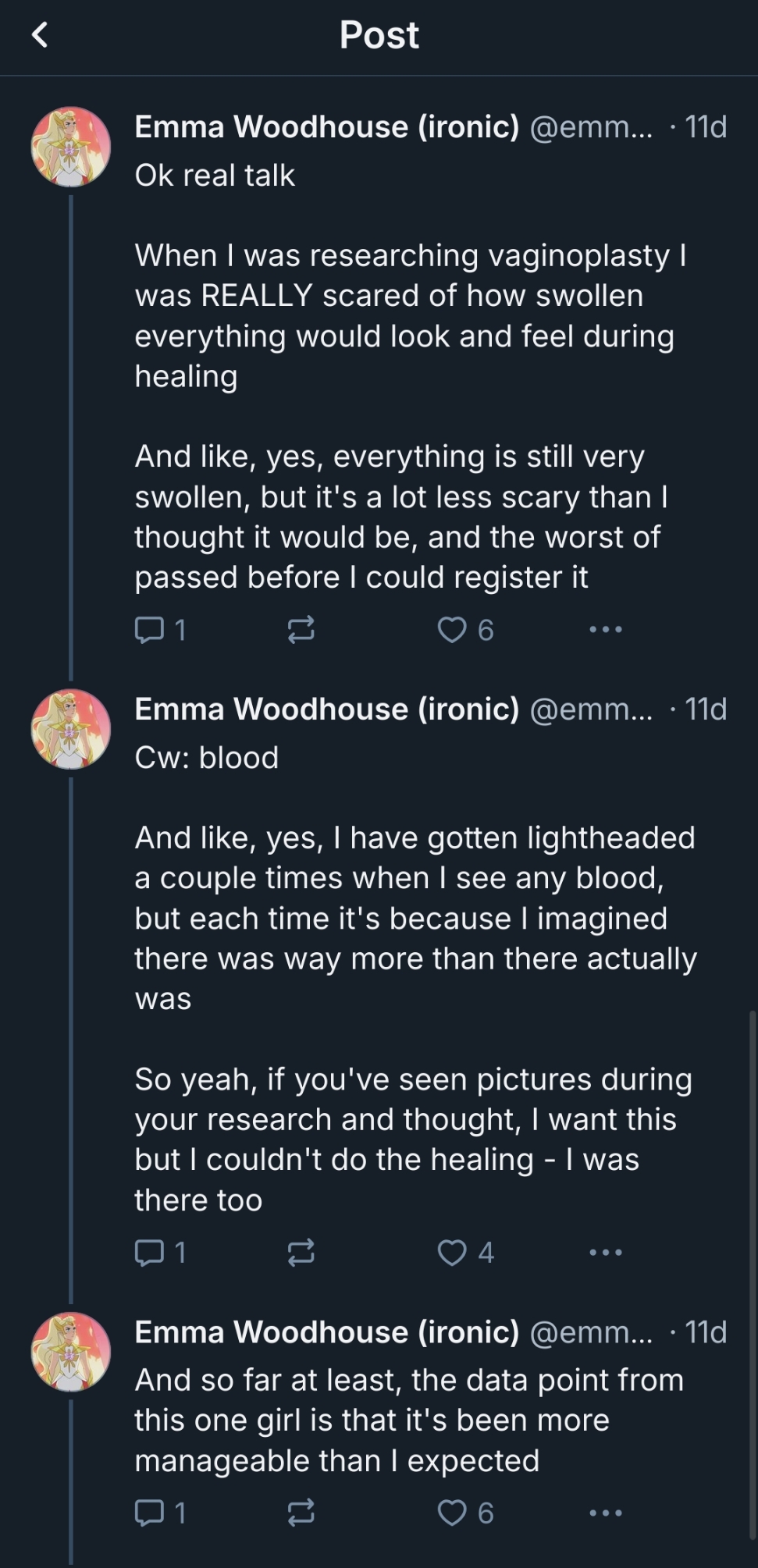Open more options on "Cw: blood" post

click(x=606, y=1252)
